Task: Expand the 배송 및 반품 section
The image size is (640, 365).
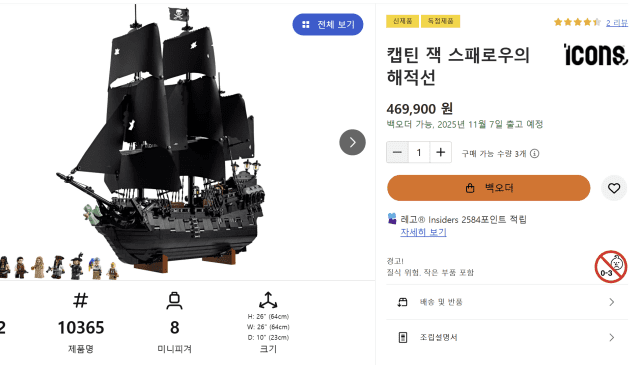Action: pos(507,302)
